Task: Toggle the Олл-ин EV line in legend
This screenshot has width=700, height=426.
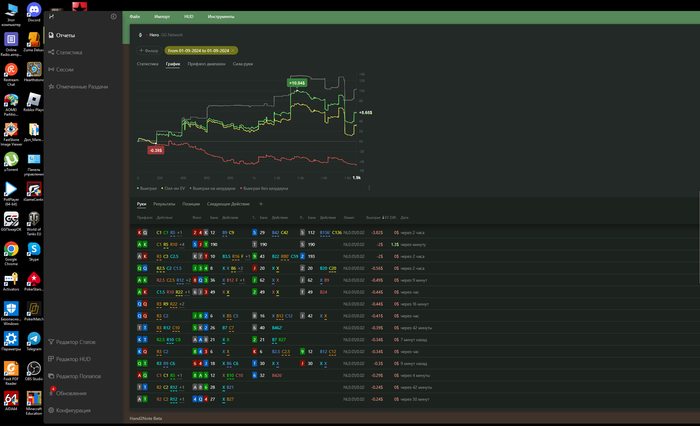Action: (x=175, y=186)
